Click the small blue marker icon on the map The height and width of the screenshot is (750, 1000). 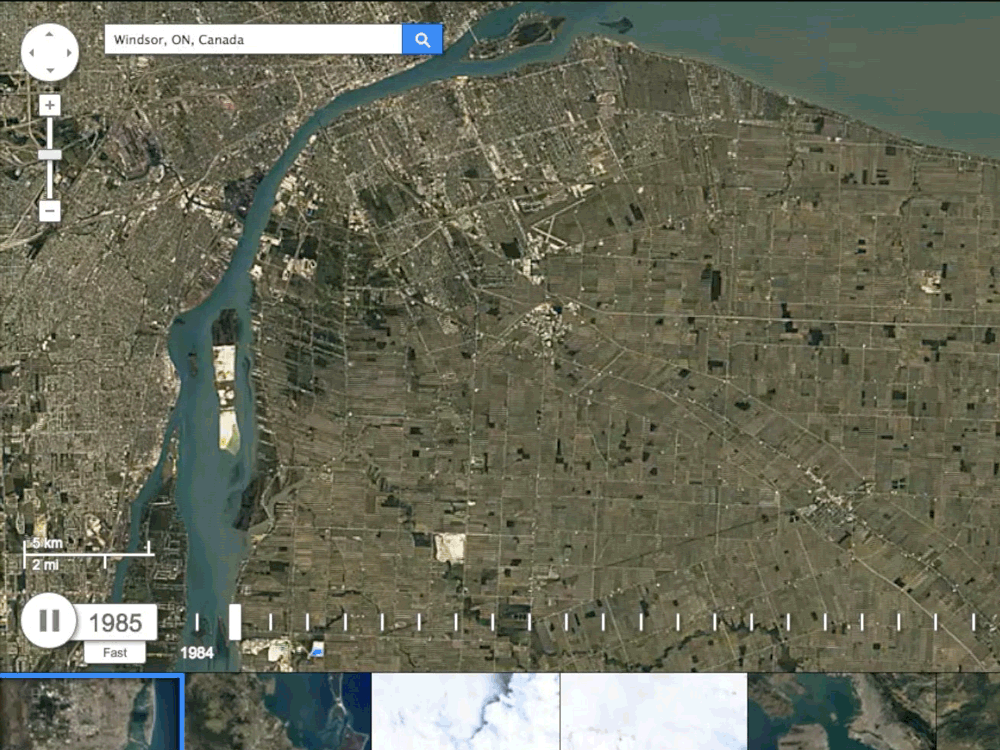[x=318, y=650]
